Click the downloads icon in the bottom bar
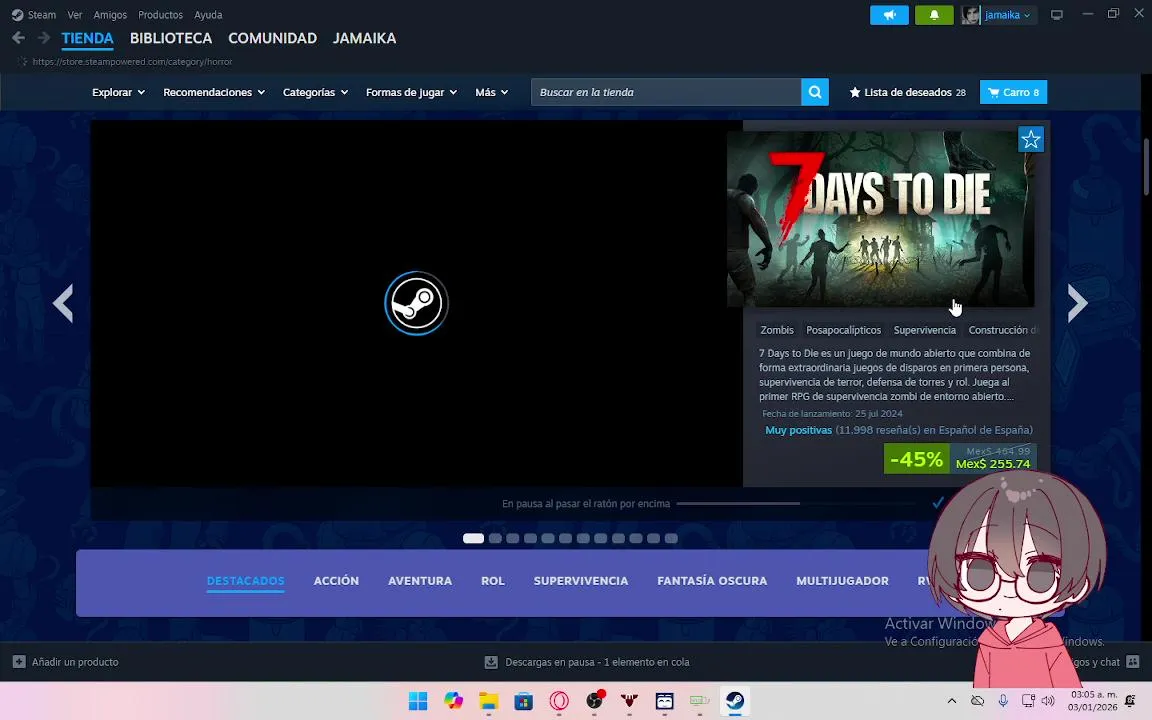 (x=491, y=662)
